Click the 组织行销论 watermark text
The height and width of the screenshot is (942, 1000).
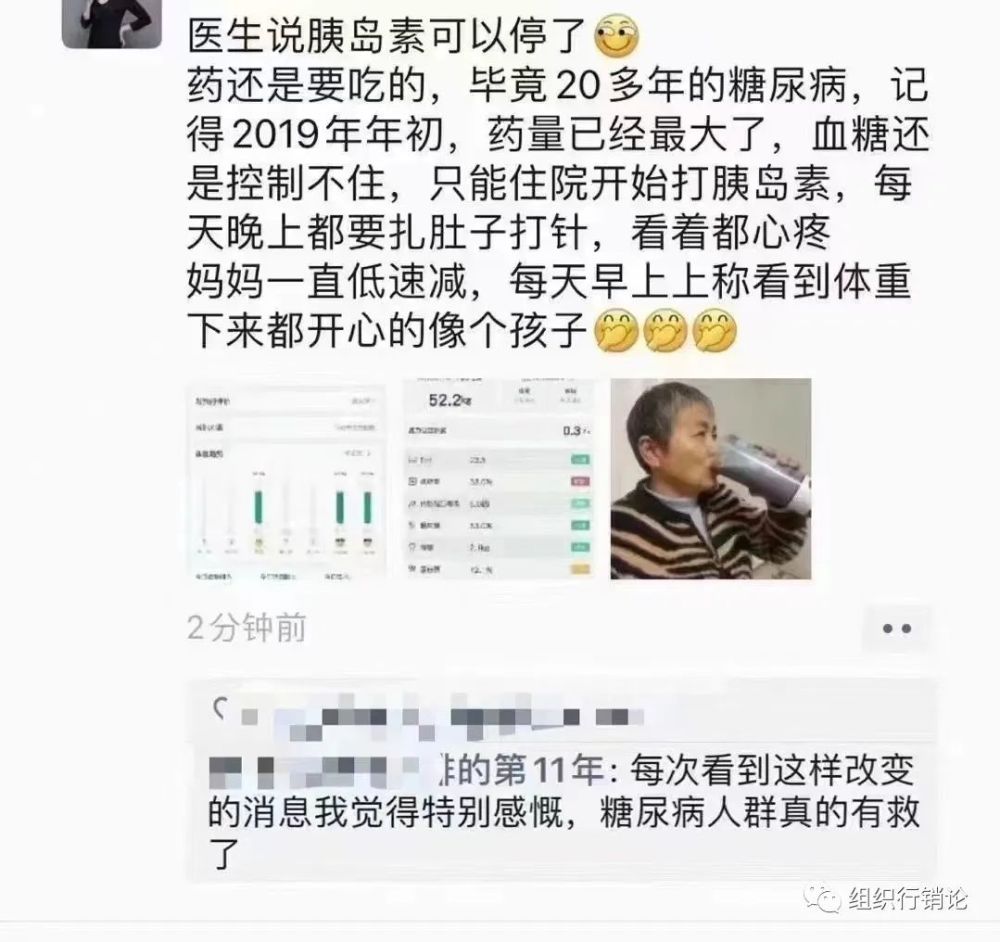point(908,899)
